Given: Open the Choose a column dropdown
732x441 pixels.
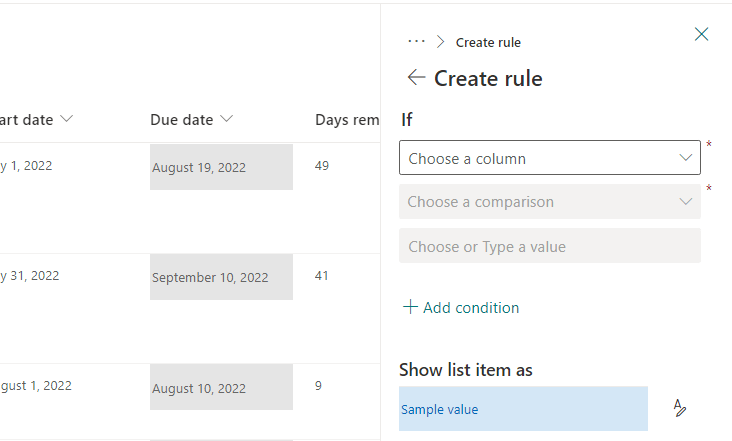Looking at the screenshot, I should pyautogui.click(x=549, y=158).
